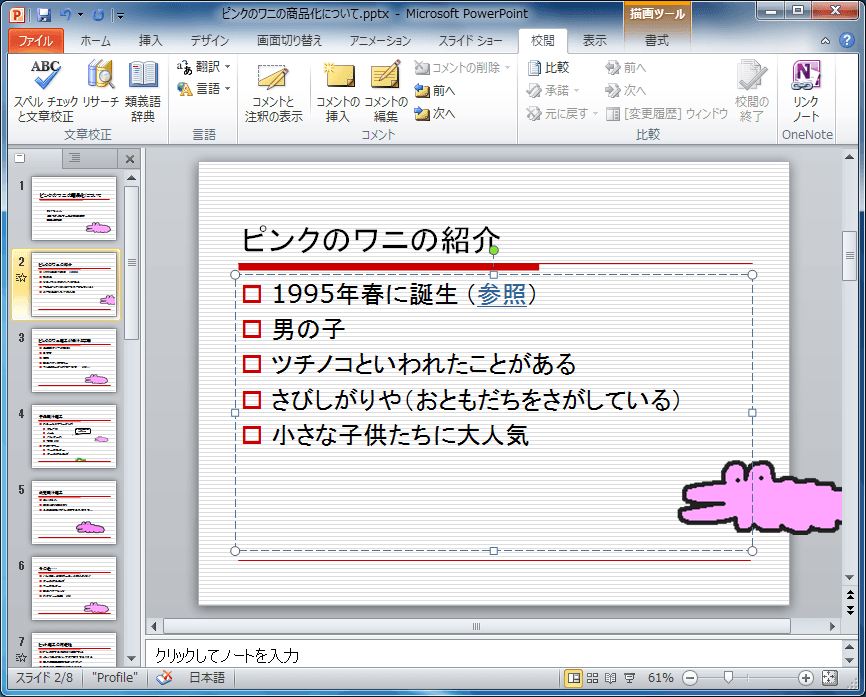Click Undo icon in Quick Access Toolbar
The width and height of the screenshot is (866, 697).
click(x=66, y=15)
